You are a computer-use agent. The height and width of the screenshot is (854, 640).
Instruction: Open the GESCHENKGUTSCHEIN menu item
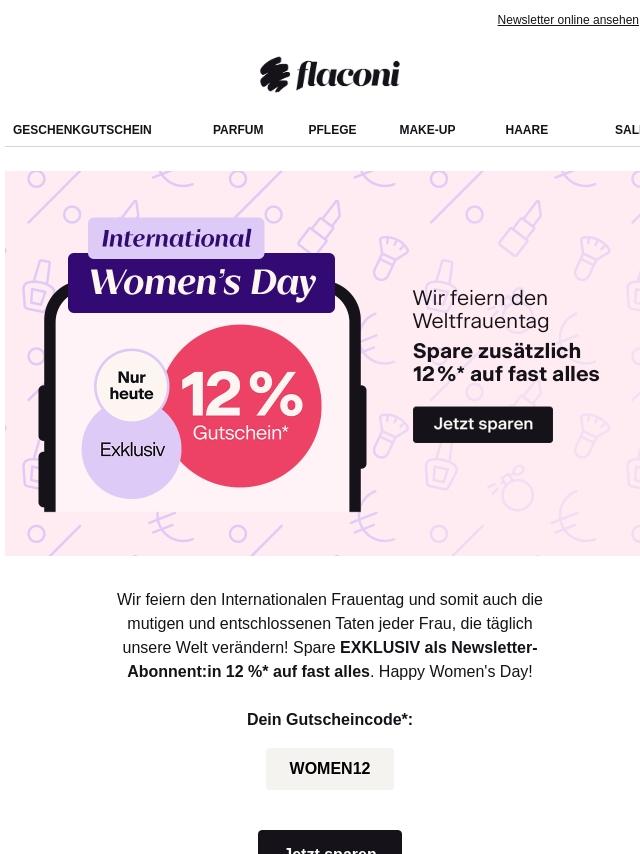82,130
